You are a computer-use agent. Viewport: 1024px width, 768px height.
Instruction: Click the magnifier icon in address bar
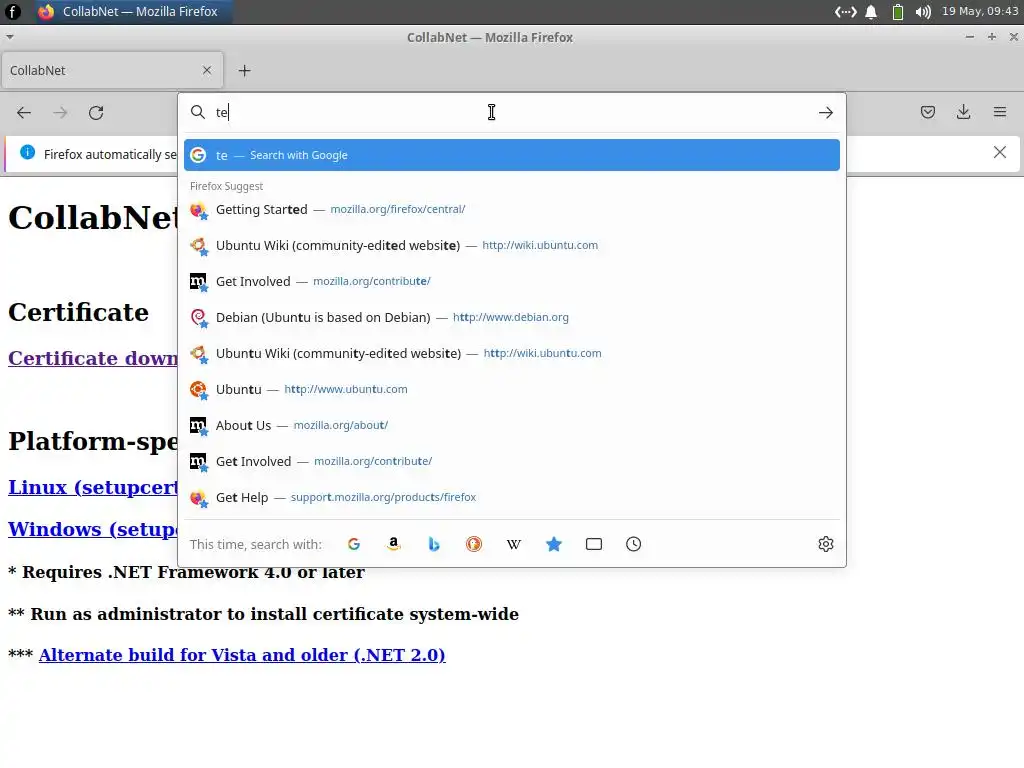[198, 112]
